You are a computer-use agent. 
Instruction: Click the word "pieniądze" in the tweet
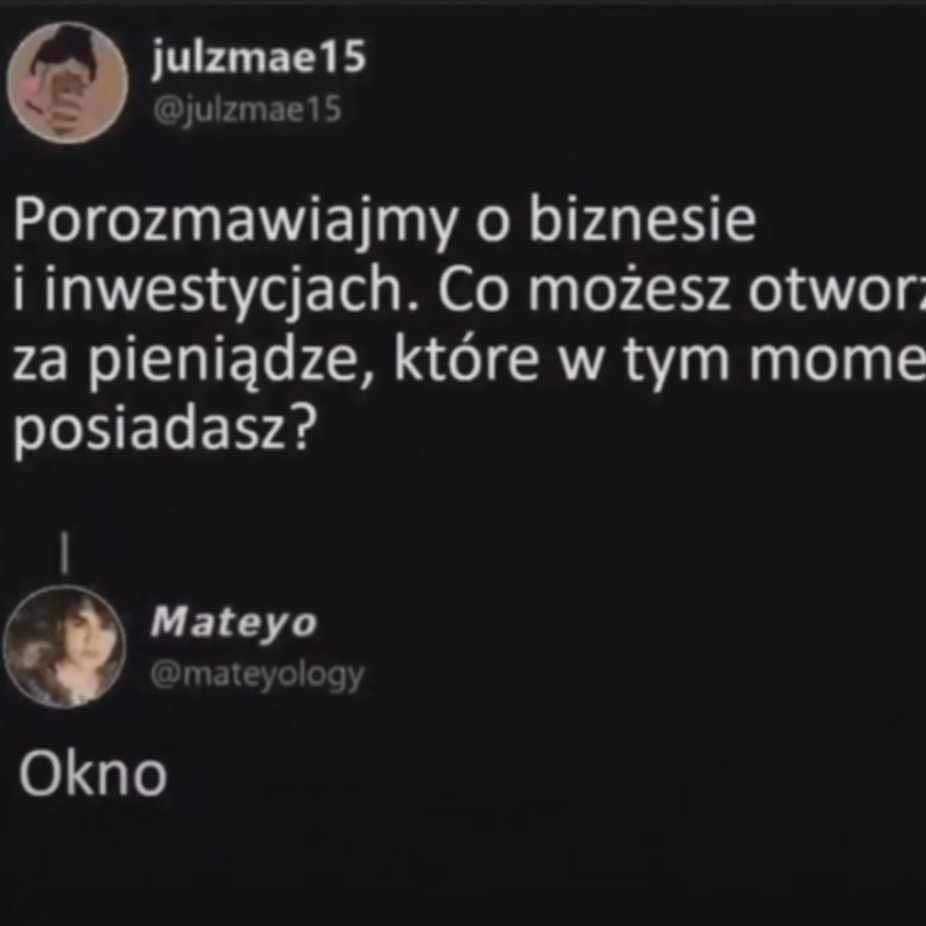click(231, 361)
